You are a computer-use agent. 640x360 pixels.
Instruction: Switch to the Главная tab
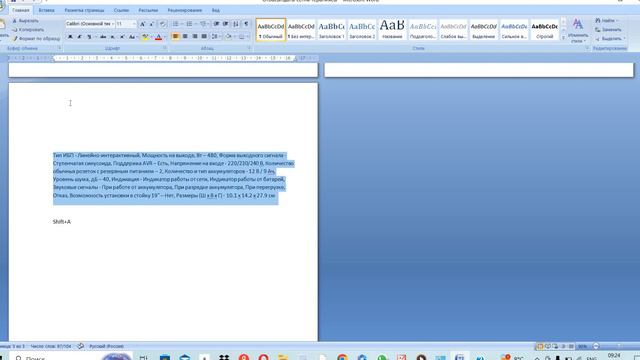click(20, 10)
